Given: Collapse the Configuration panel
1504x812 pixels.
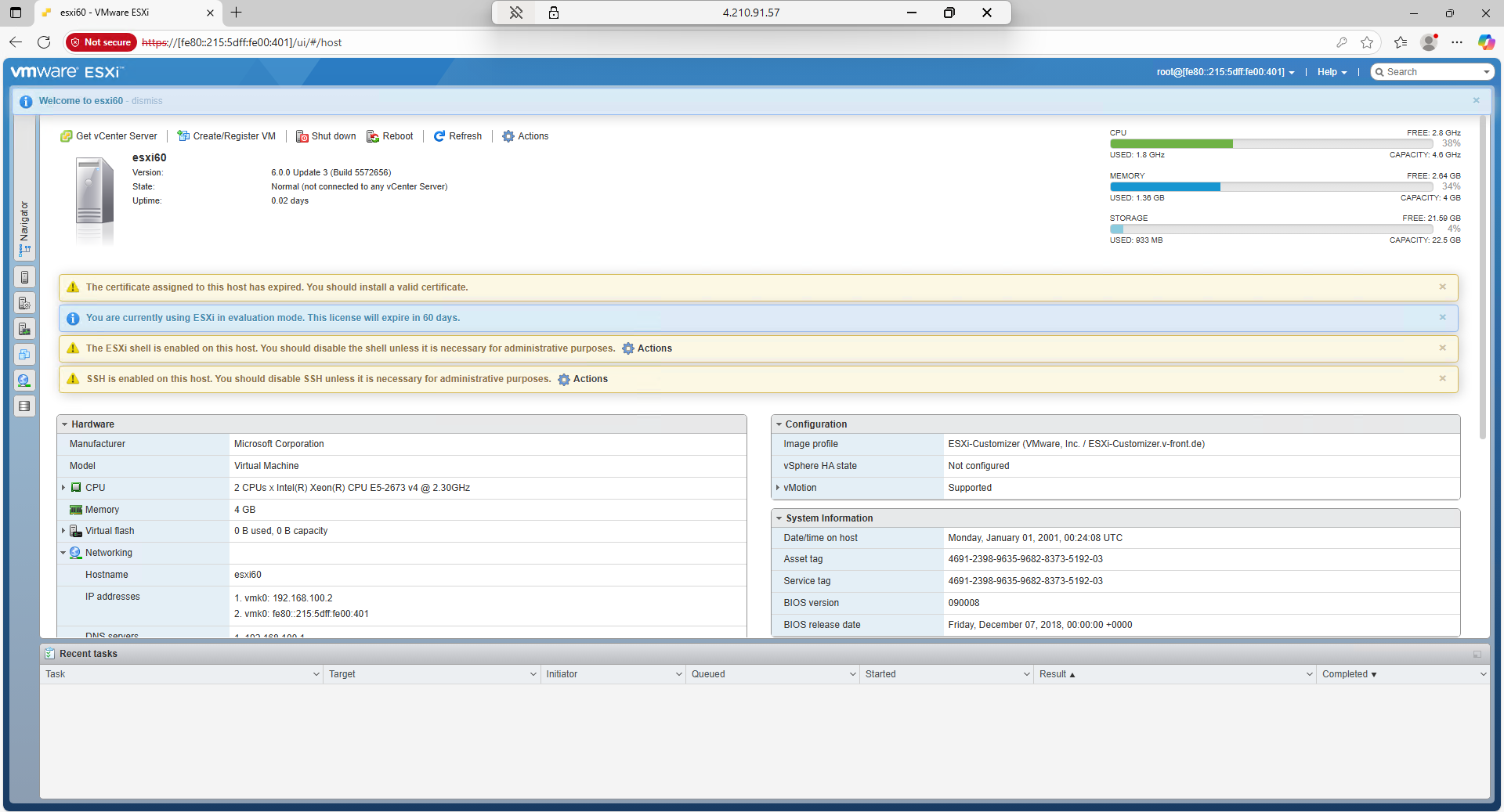Looking at the screenshot, I should tap(779, 424).
